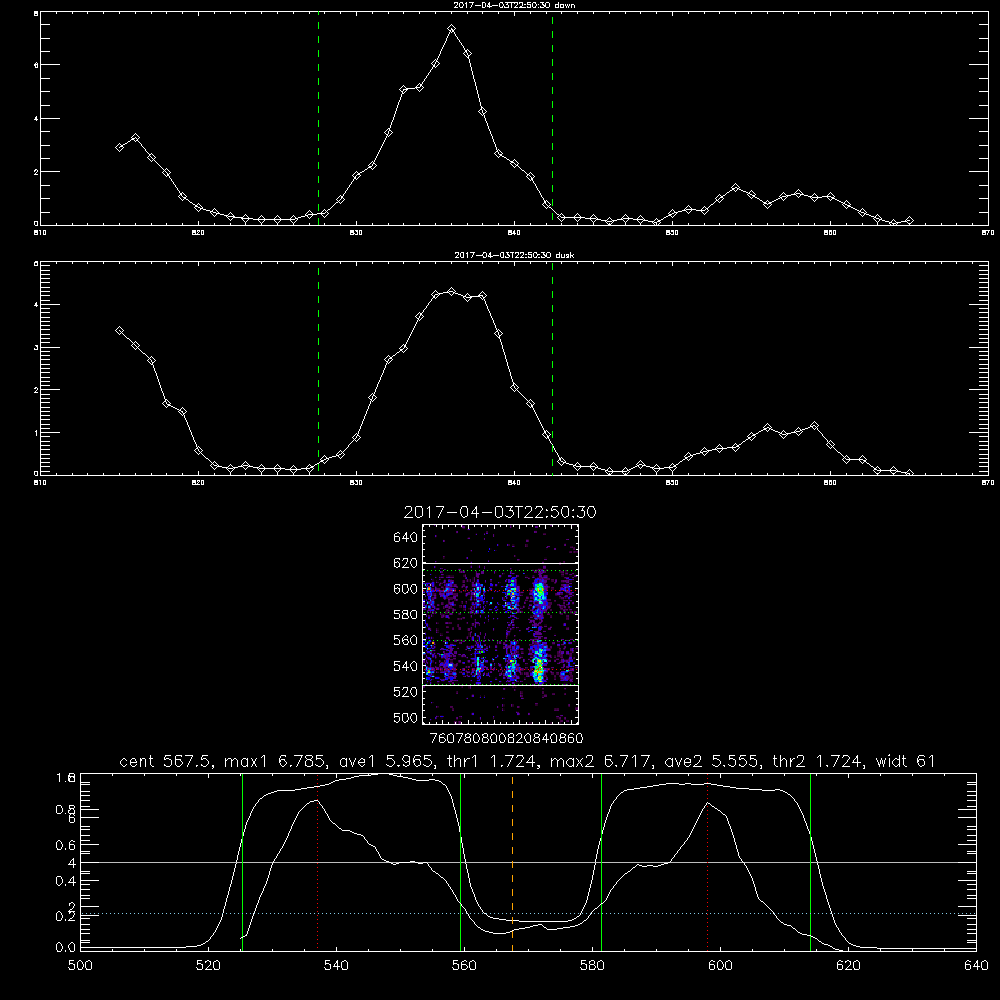Click the red dotted line near 537
Screen dimensions: 1000x1000
(x=318, y=862)
